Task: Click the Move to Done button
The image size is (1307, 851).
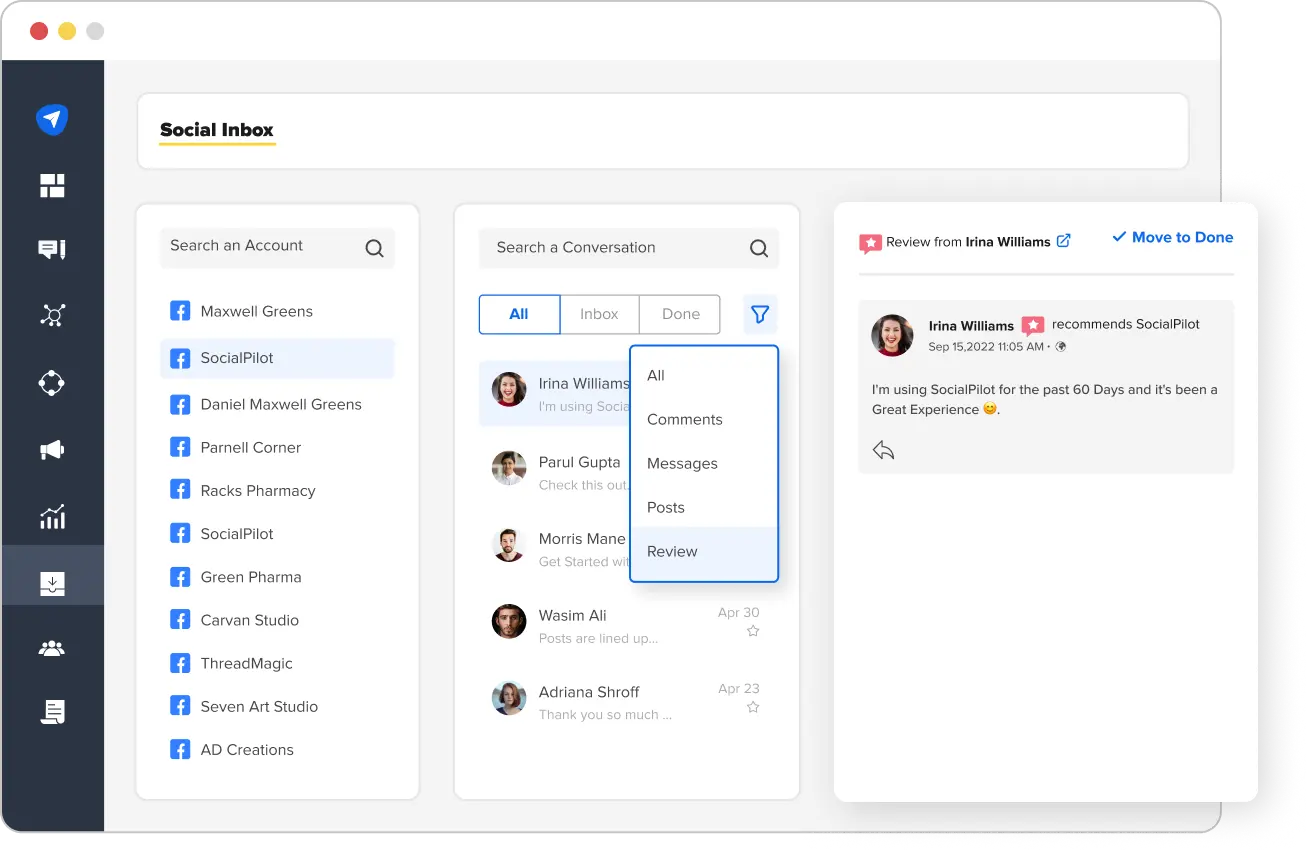Action: pyautogui.click(x=1172, y=237)
